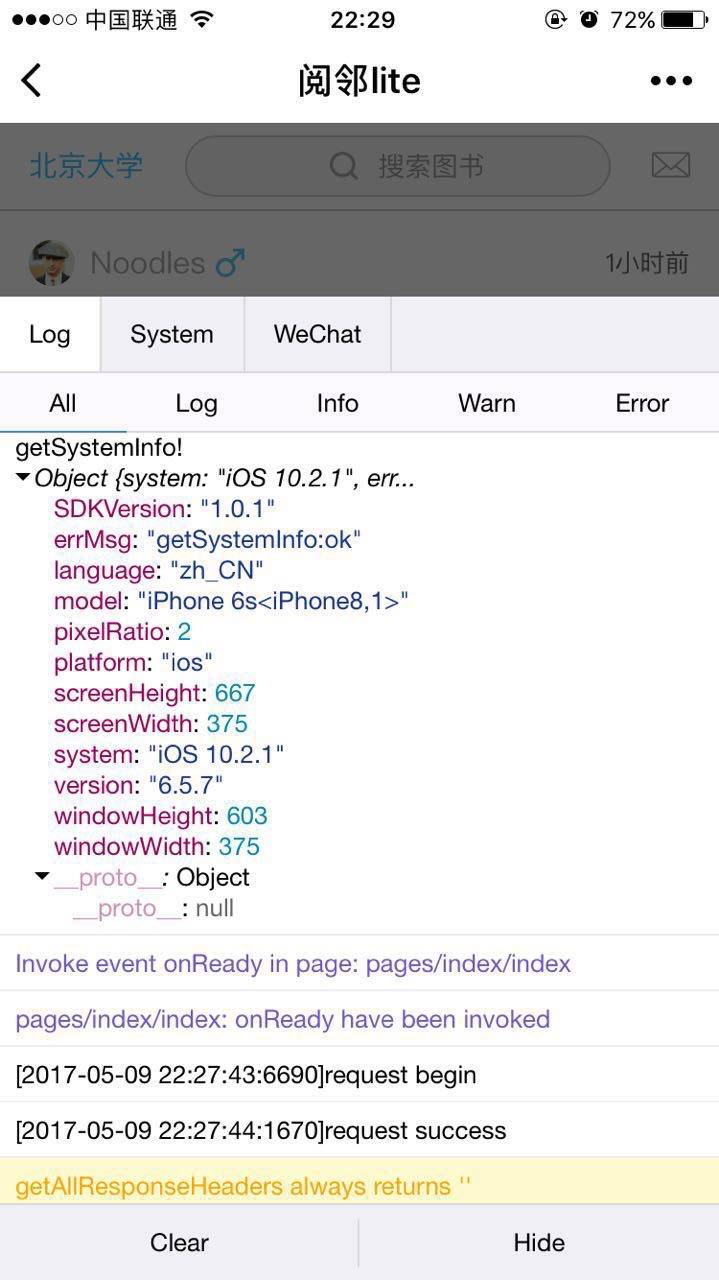Open the envelope messages icon

point(670,165)
